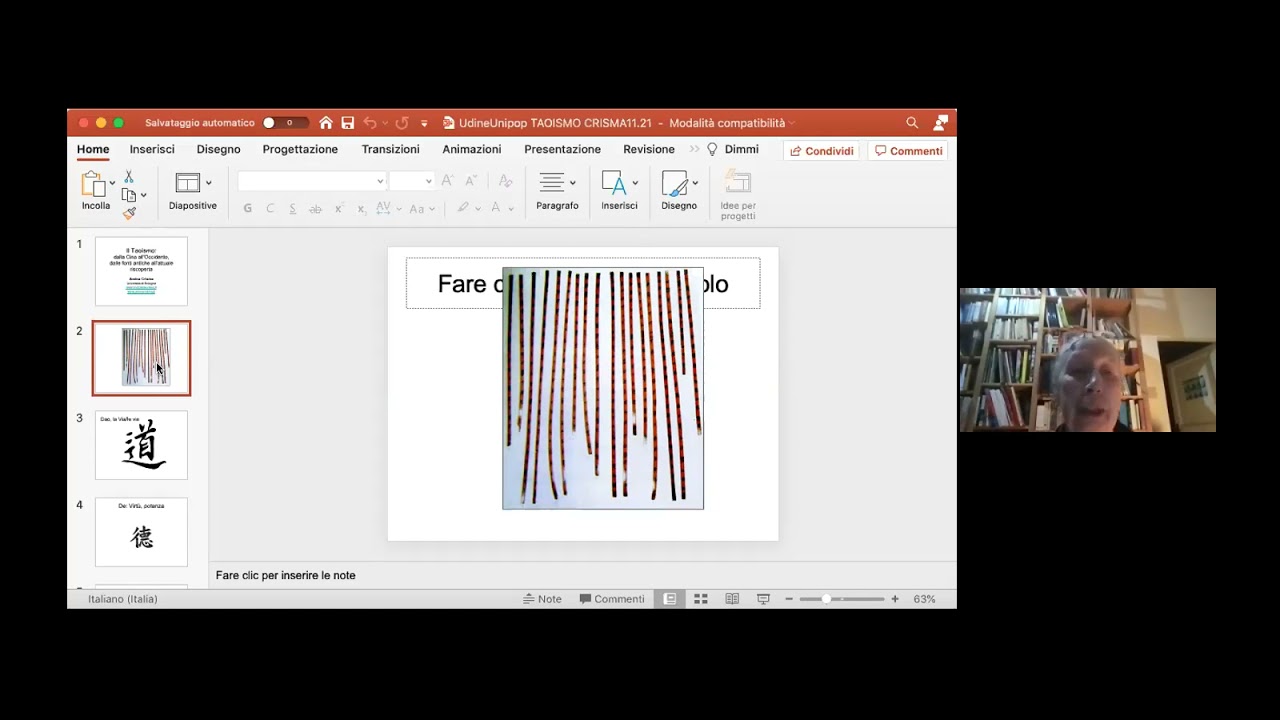1280x720 pixels.
Task: Copy selection with the copy icon
Action: [x=129, y=195]
